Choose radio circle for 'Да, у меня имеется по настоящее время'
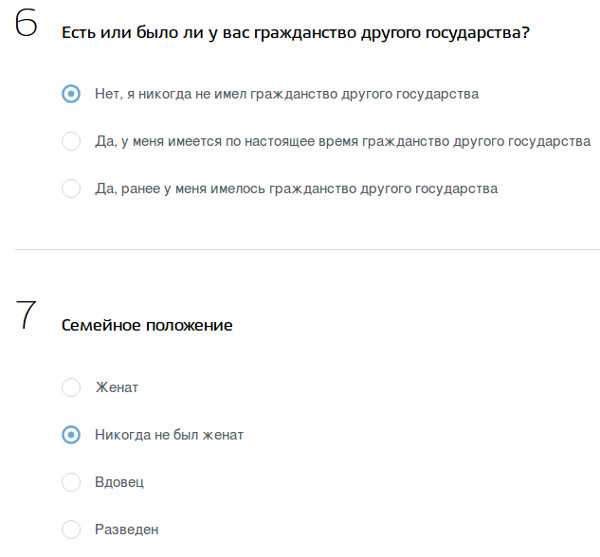 71,141
